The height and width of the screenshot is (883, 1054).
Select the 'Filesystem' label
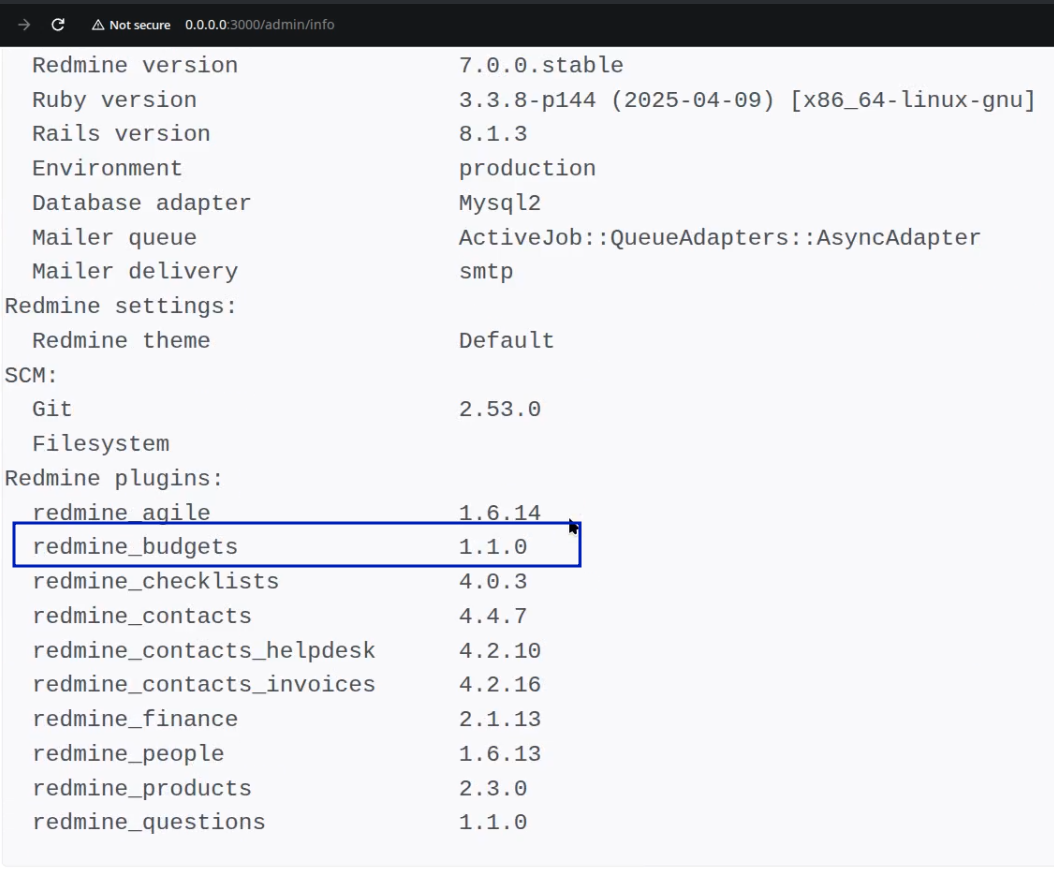[101, 444]
